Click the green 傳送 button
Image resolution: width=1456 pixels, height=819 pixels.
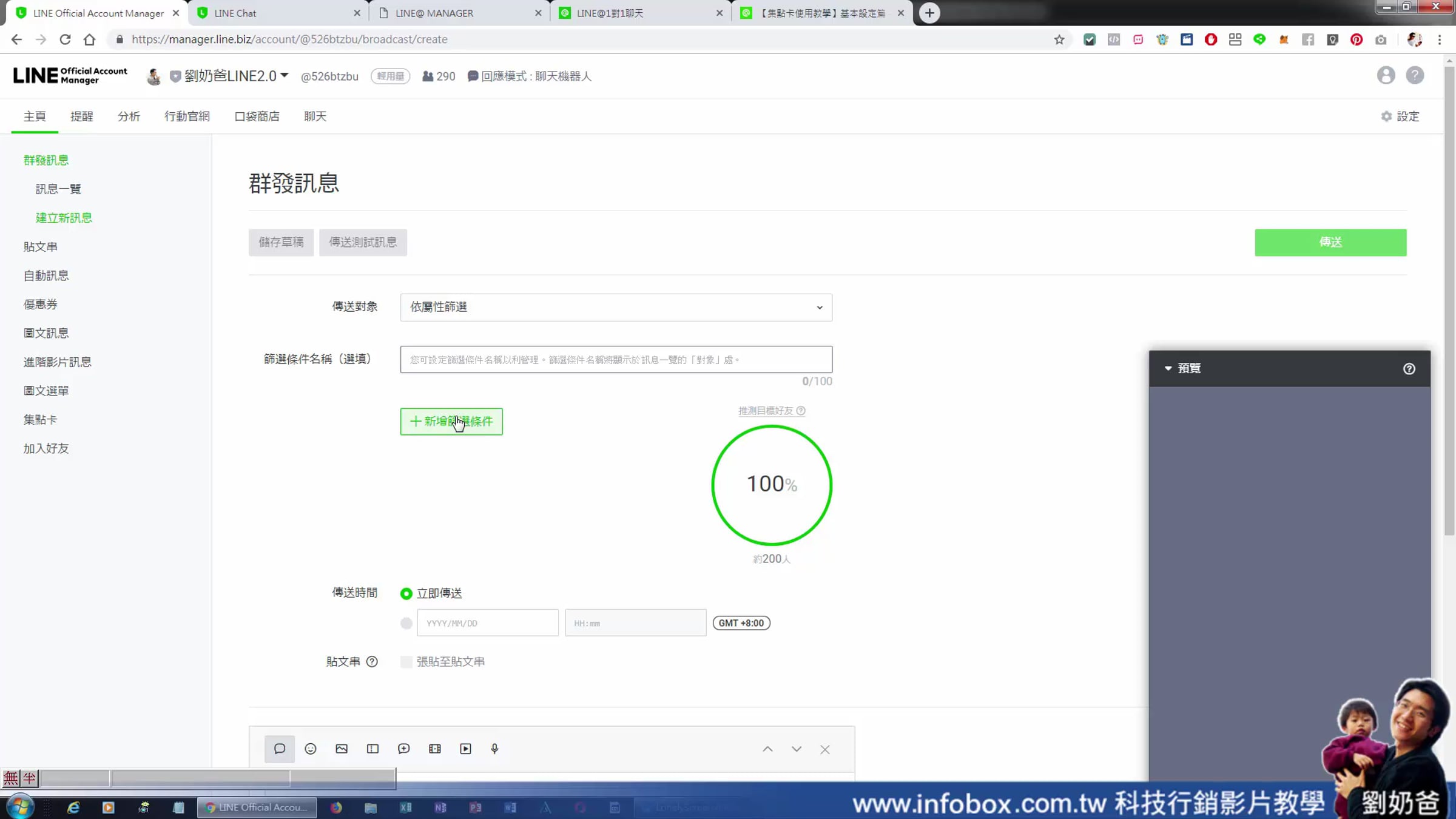[1330, 242]
